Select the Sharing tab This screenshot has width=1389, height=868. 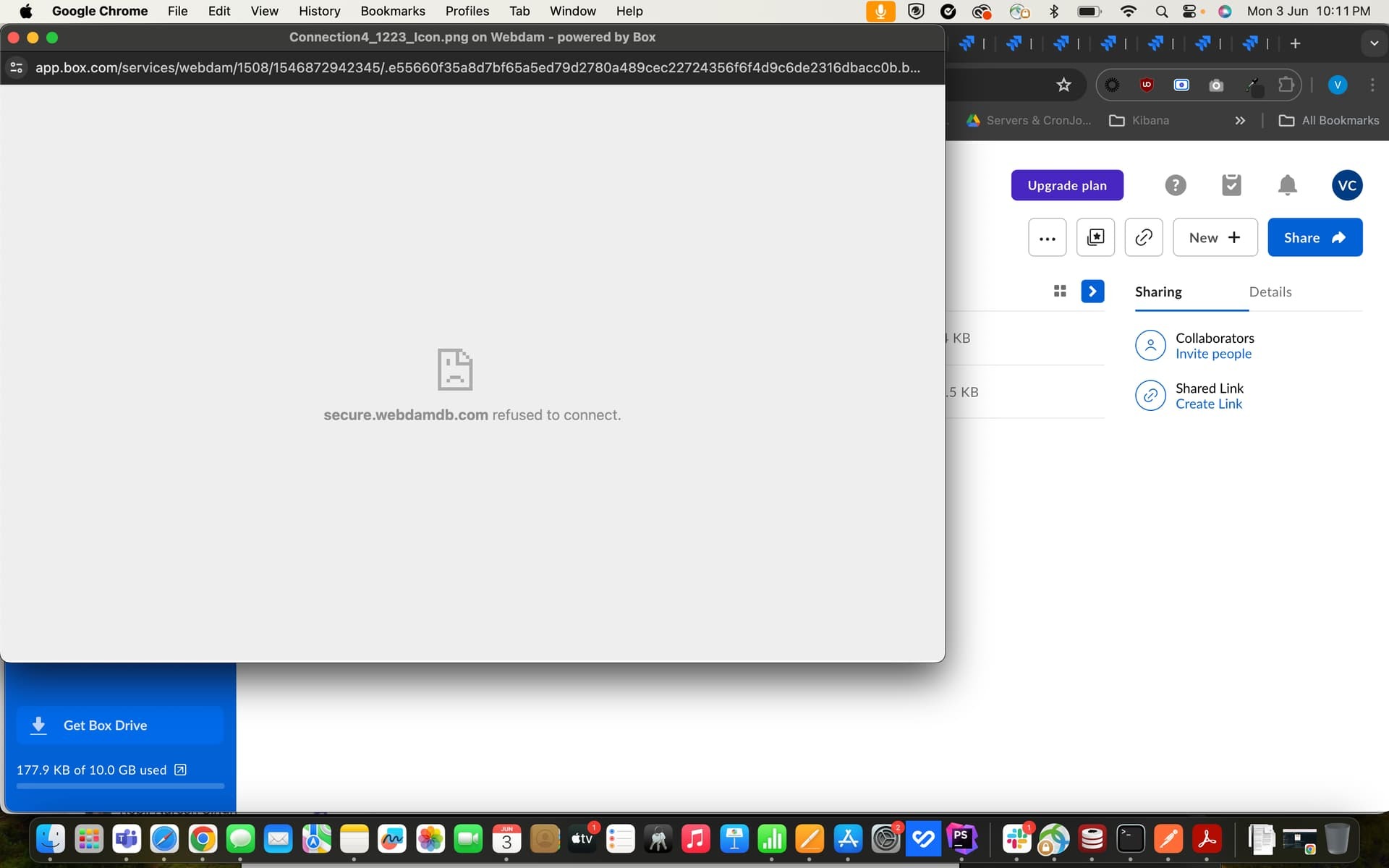1158,292
